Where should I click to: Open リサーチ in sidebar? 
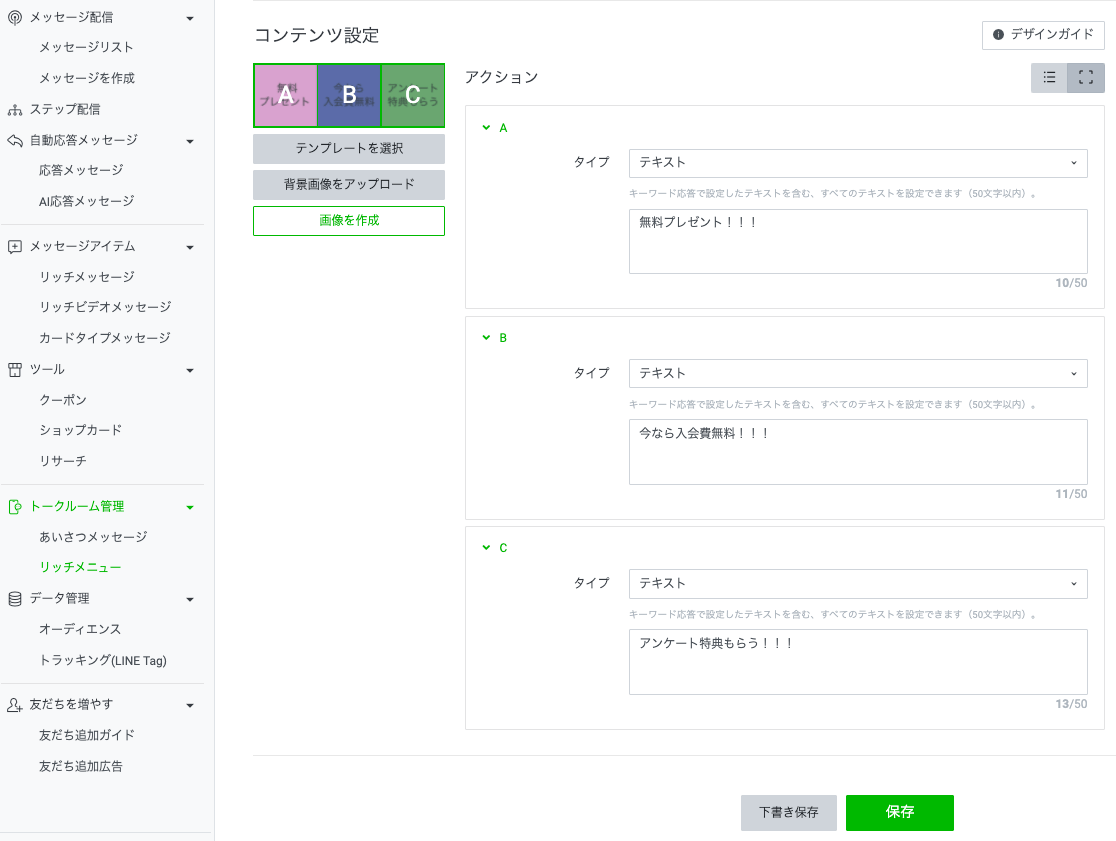tap(63, 461)
